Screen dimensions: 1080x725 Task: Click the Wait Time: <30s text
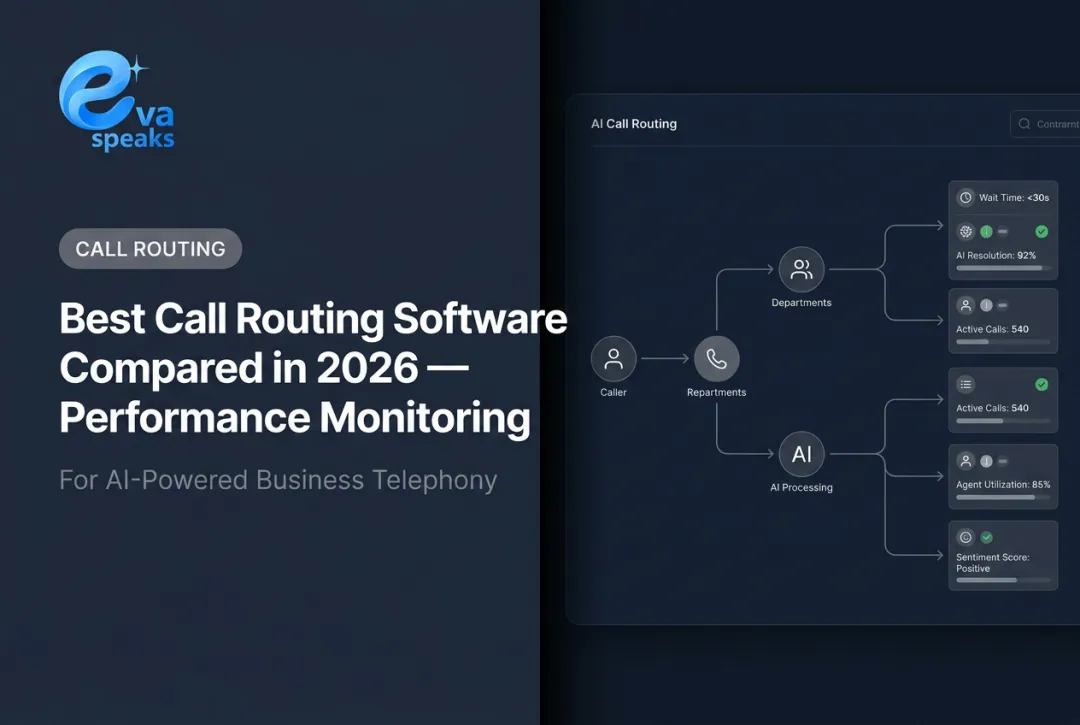coord(1014,198)
